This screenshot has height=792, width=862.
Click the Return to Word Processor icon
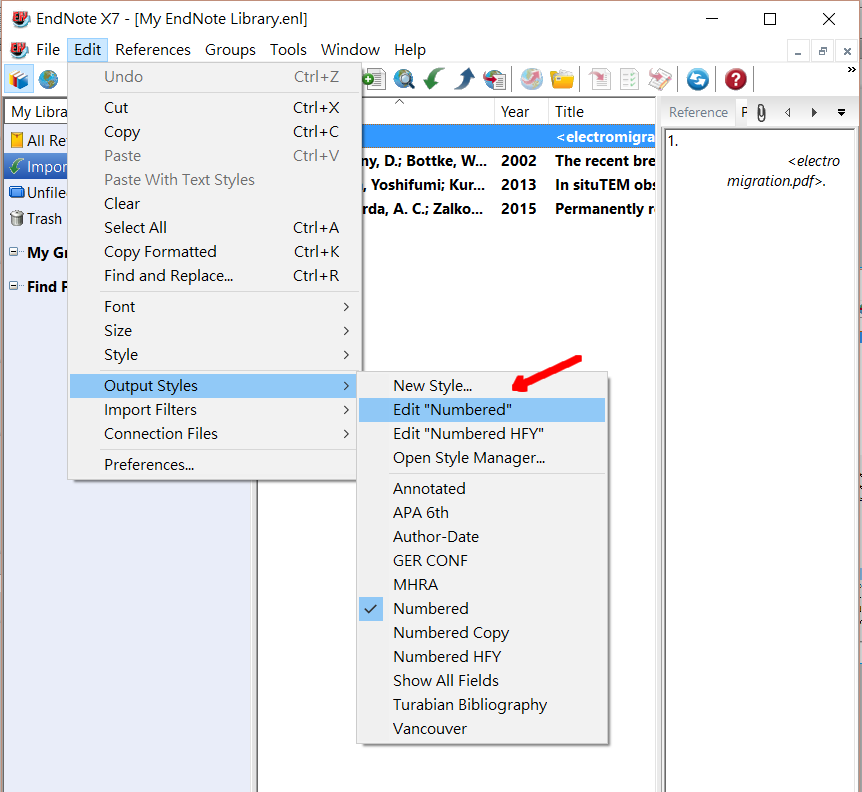pos(660,80)
